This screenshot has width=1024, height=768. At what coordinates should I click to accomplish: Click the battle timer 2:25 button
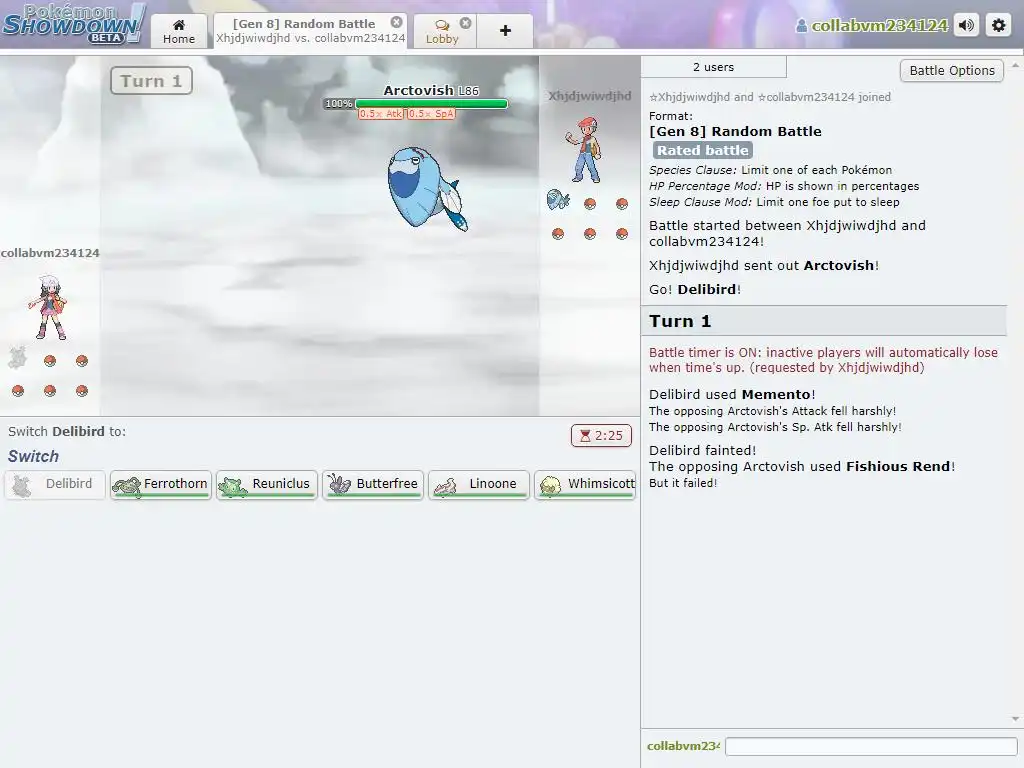pyautogui.click(x=601, y=436)
